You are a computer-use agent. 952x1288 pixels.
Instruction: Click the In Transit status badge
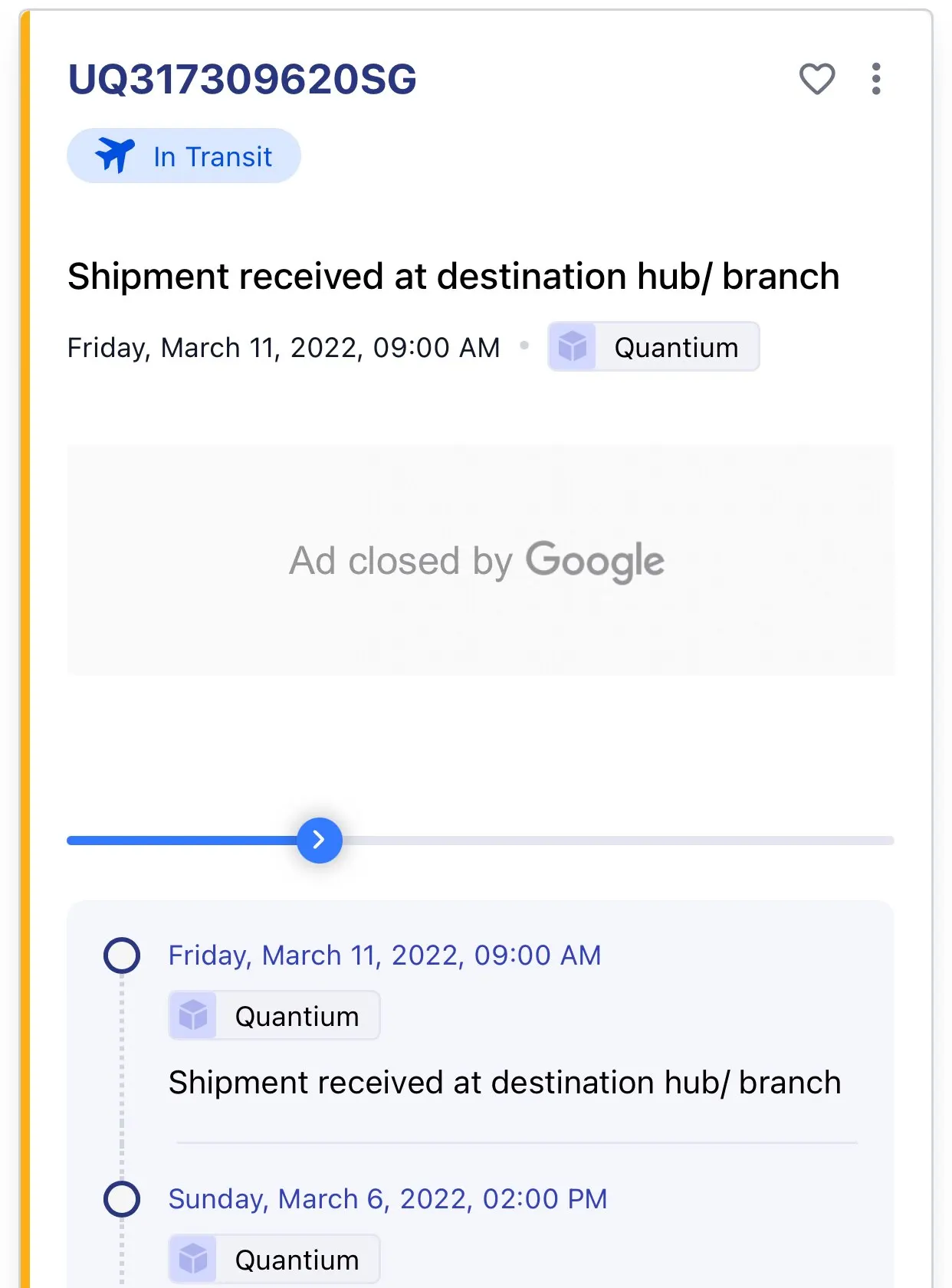[184, 156]
